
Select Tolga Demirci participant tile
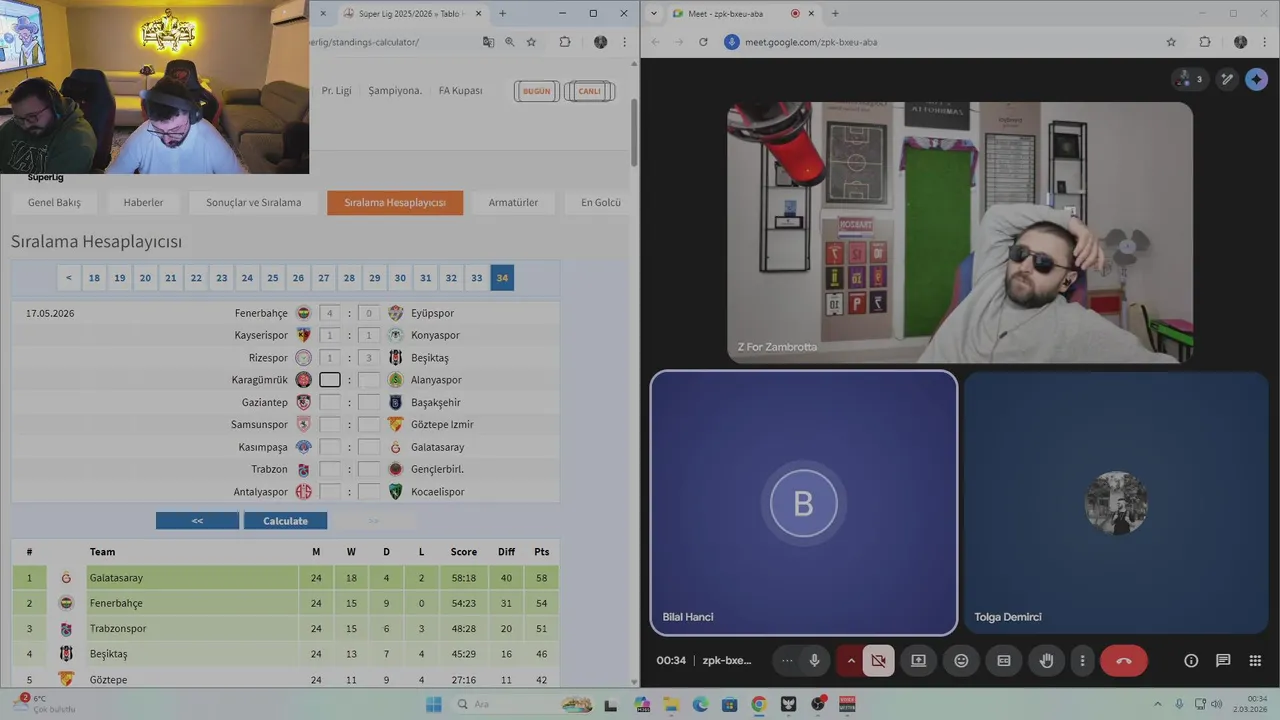[x=1116, y=503]
